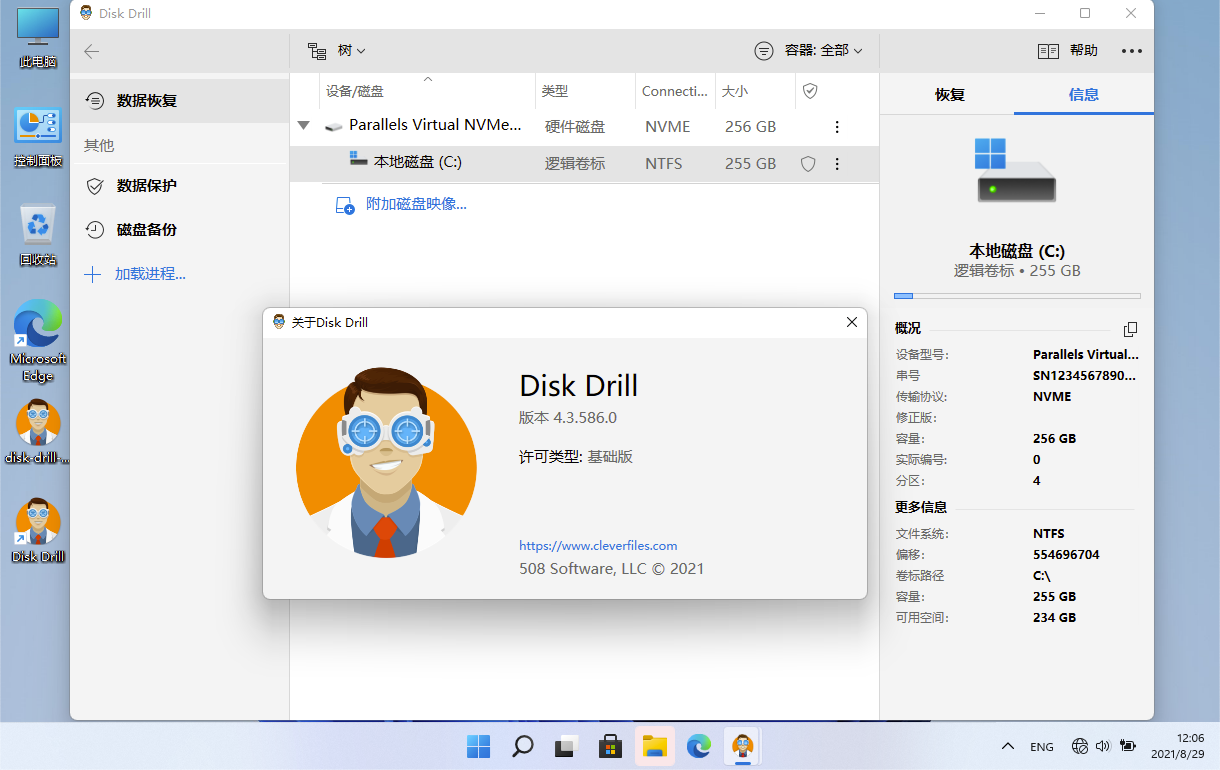Close the 关于Disk Drill dialog

(x=852, y=322)
